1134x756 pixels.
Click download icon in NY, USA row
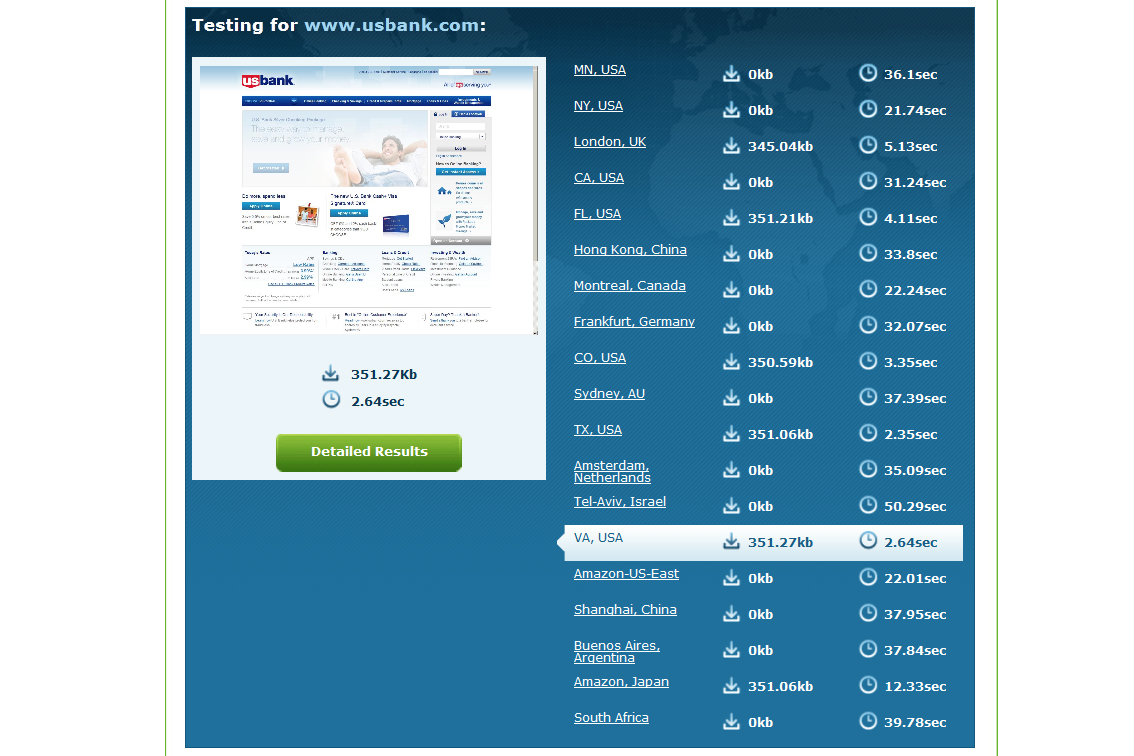pyautogui.click(x=731, y=109)
